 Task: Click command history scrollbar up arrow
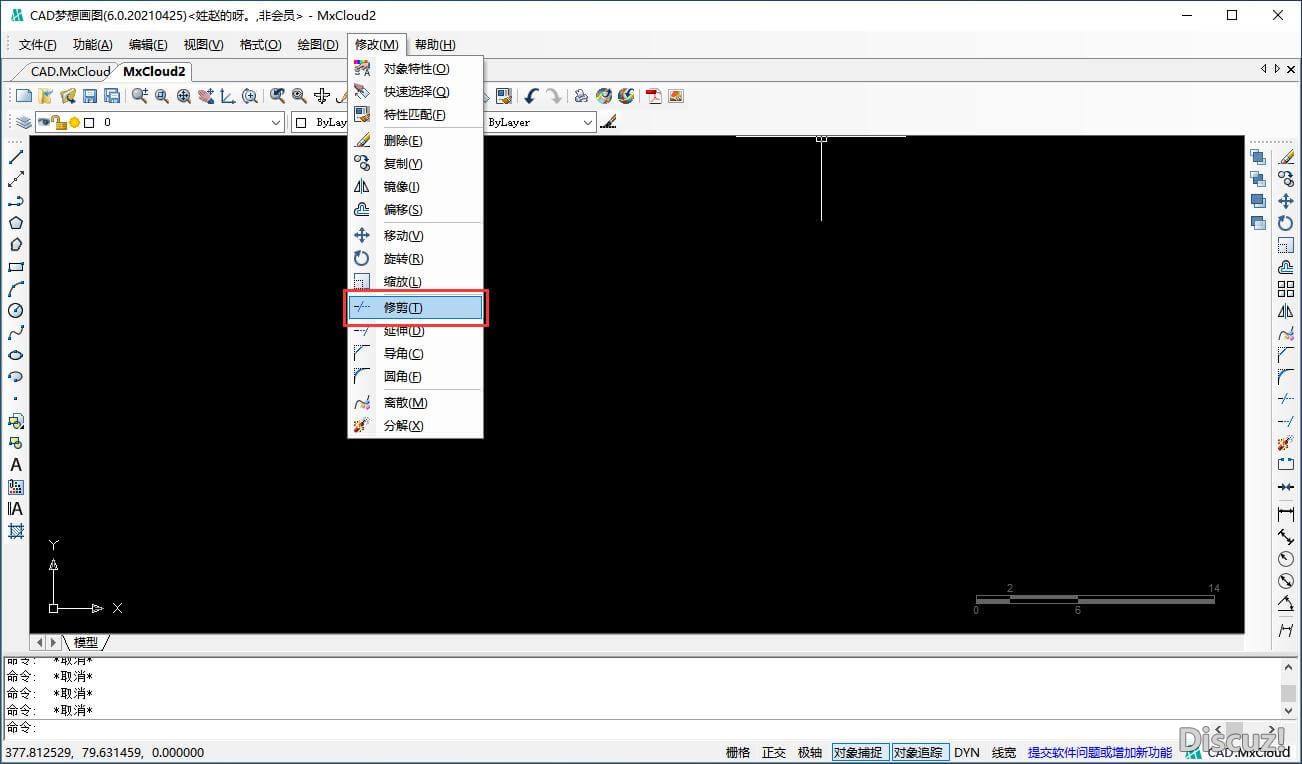point(1290,667)
